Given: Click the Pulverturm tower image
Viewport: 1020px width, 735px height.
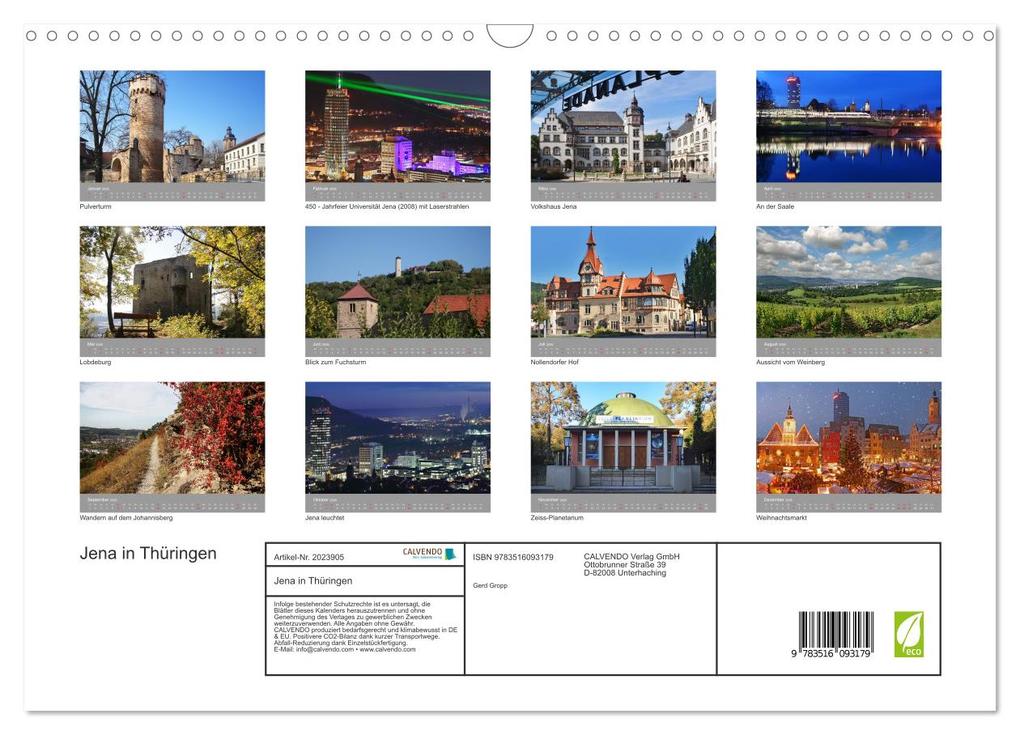Looking at the screenshot, I should (170, 130).
